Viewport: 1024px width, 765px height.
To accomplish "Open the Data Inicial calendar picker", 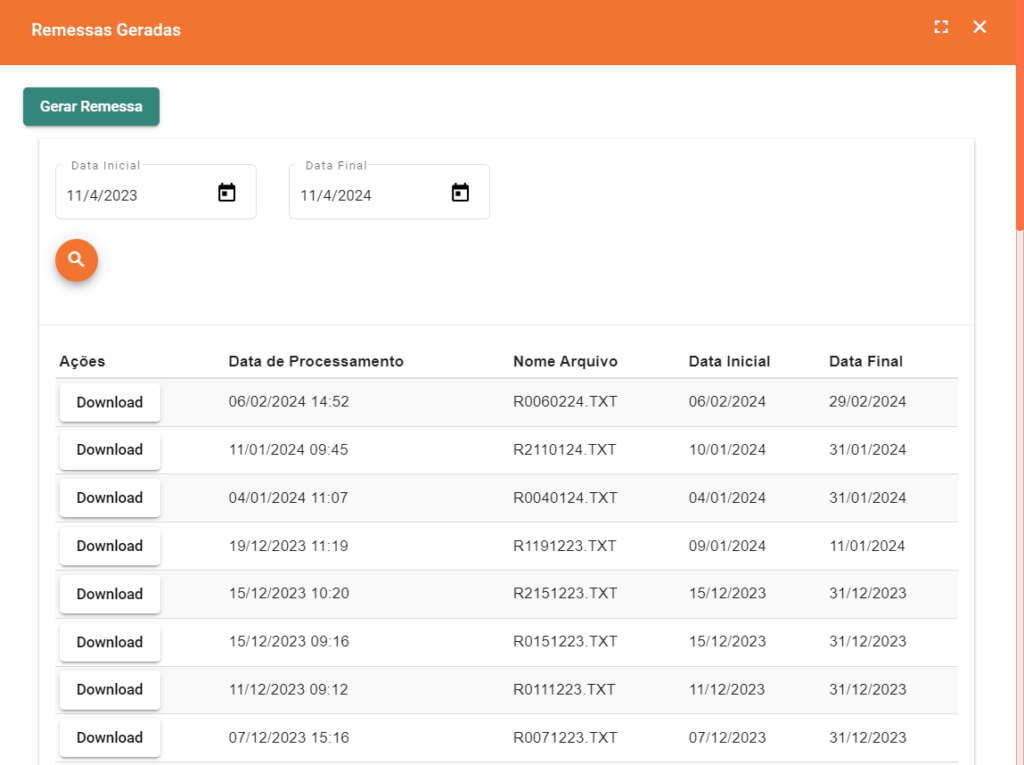I will (227, 193).
